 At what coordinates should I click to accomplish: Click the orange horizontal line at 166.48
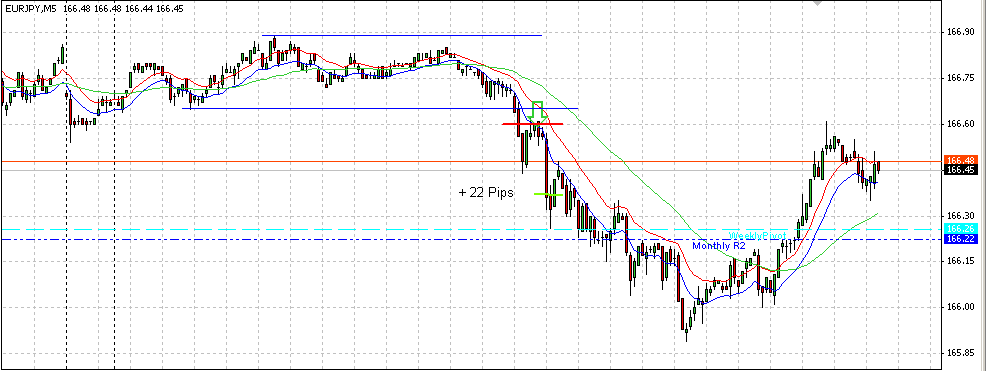(472, 162)
